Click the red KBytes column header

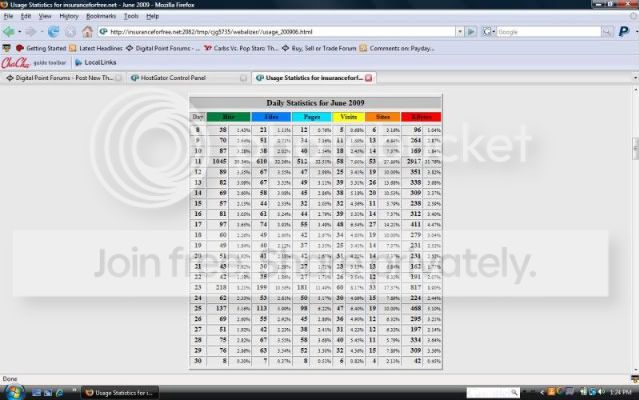[x=421, y=117]
